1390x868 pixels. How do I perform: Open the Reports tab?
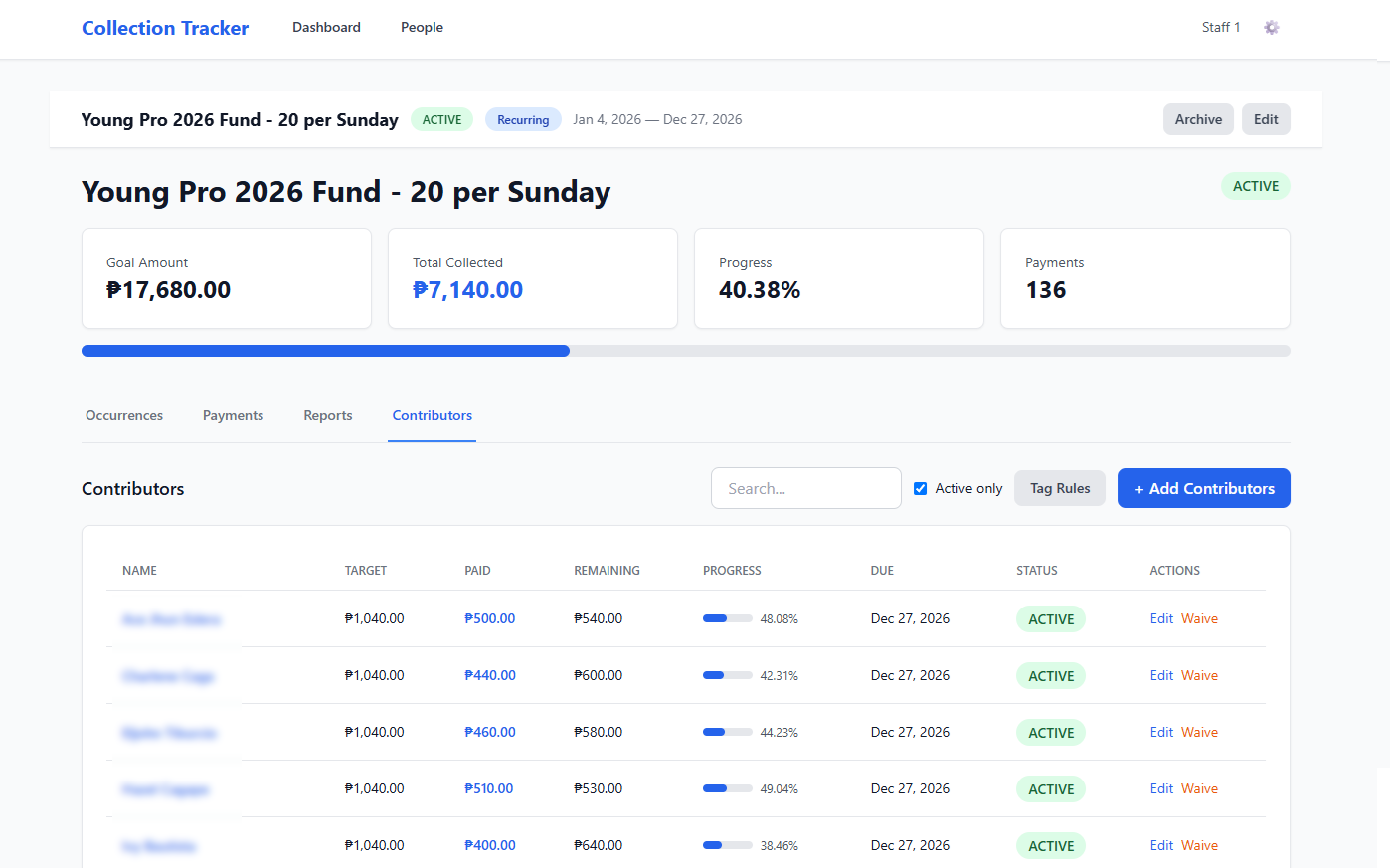click(x=328, y=415)
